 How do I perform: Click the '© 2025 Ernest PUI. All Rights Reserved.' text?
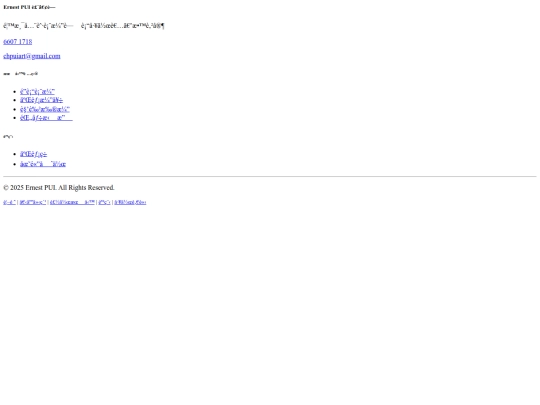coord(59,188)
